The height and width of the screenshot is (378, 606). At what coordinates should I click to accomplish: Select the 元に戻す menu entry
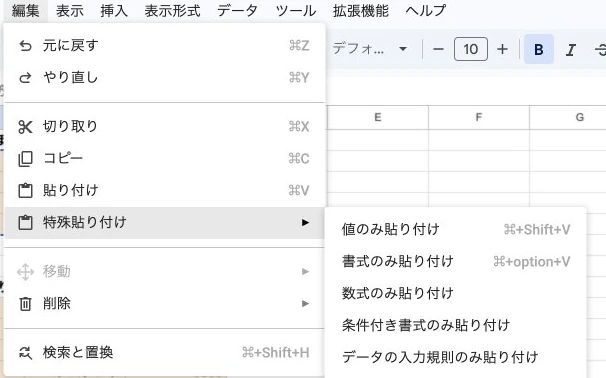tap(164, 46)
